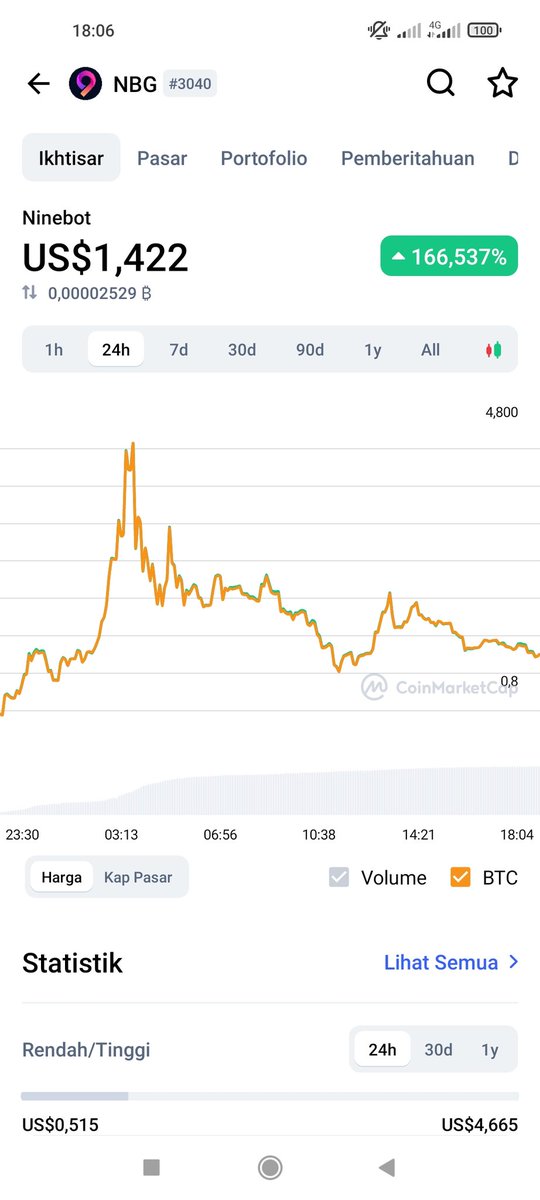Viewport: 540px width, 1200px height.
Task: Tap Android home circle button
Action: 269,1167
